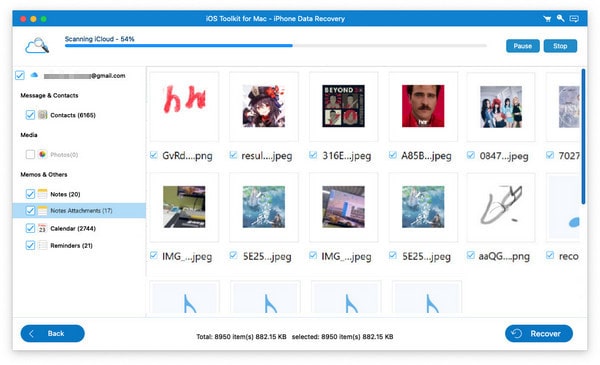Stop the iCloud scan

[560, 46]
